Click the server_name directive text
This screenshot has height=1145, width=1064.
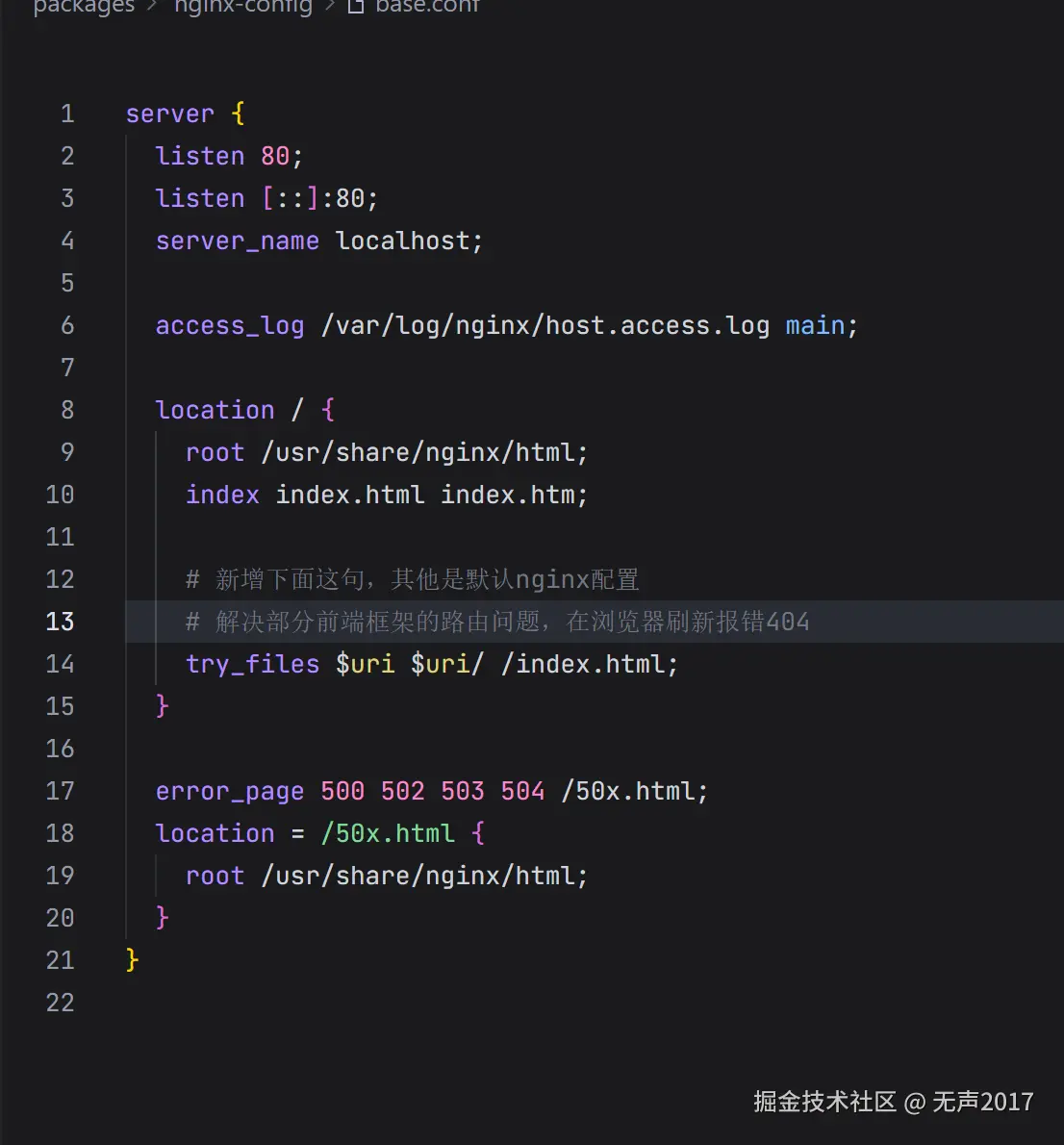pos(237,241)
